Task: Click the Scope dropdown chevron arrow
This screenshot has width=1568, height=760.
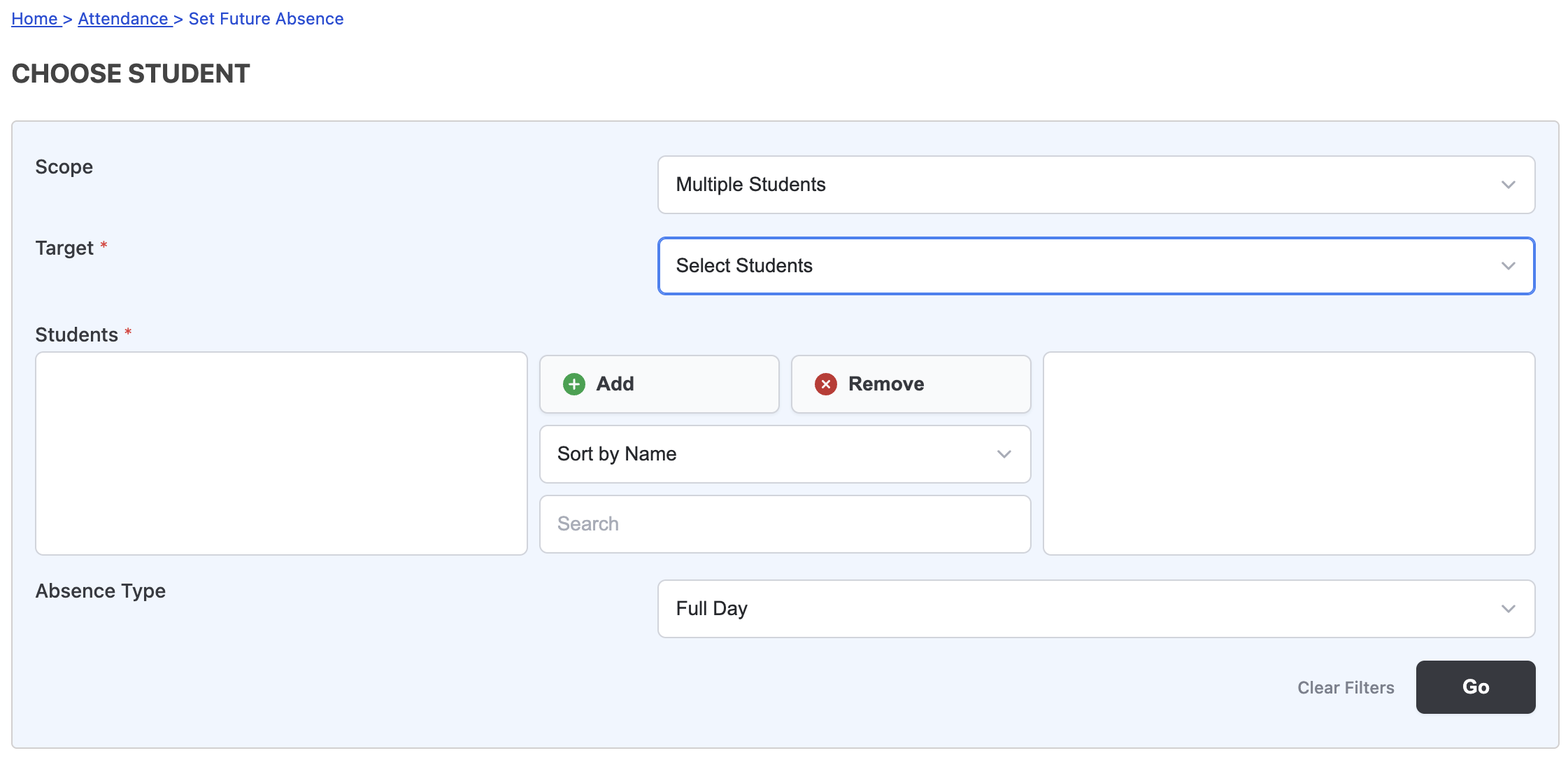Action: (1508, 185)
